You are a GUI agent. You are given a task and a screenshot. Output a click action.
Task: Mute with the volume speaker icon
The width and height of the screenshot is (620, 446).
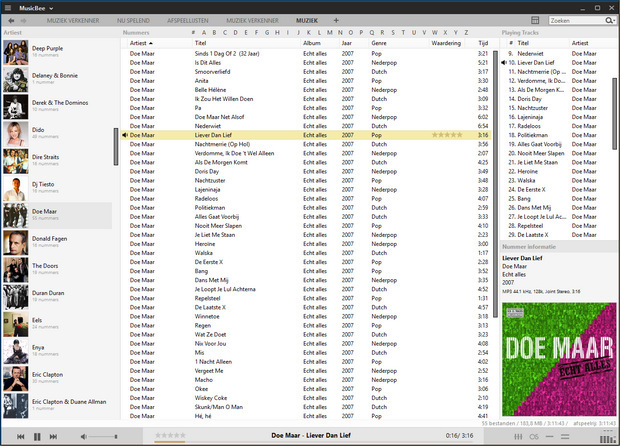point(83,437)
